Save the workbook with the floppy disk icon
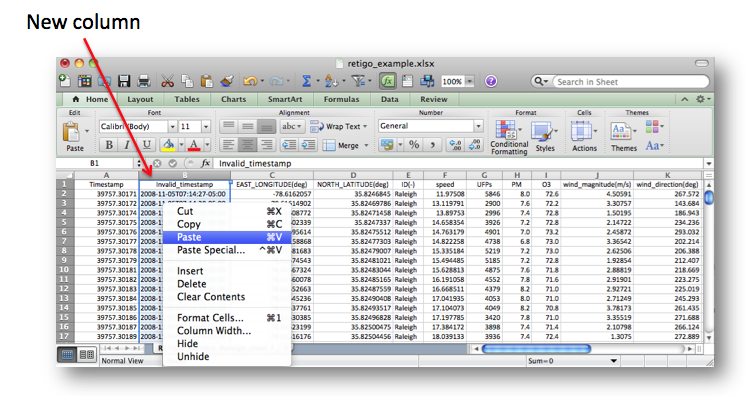This screenshot has height=396, width=745. pyautogui.click(x=124, y=81)
